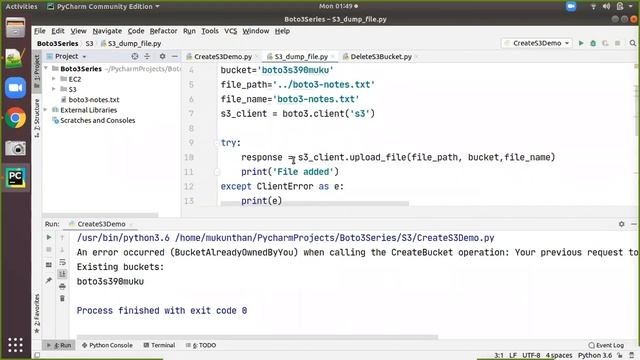Click editor horizontal scrollbar

pos(314,203)
